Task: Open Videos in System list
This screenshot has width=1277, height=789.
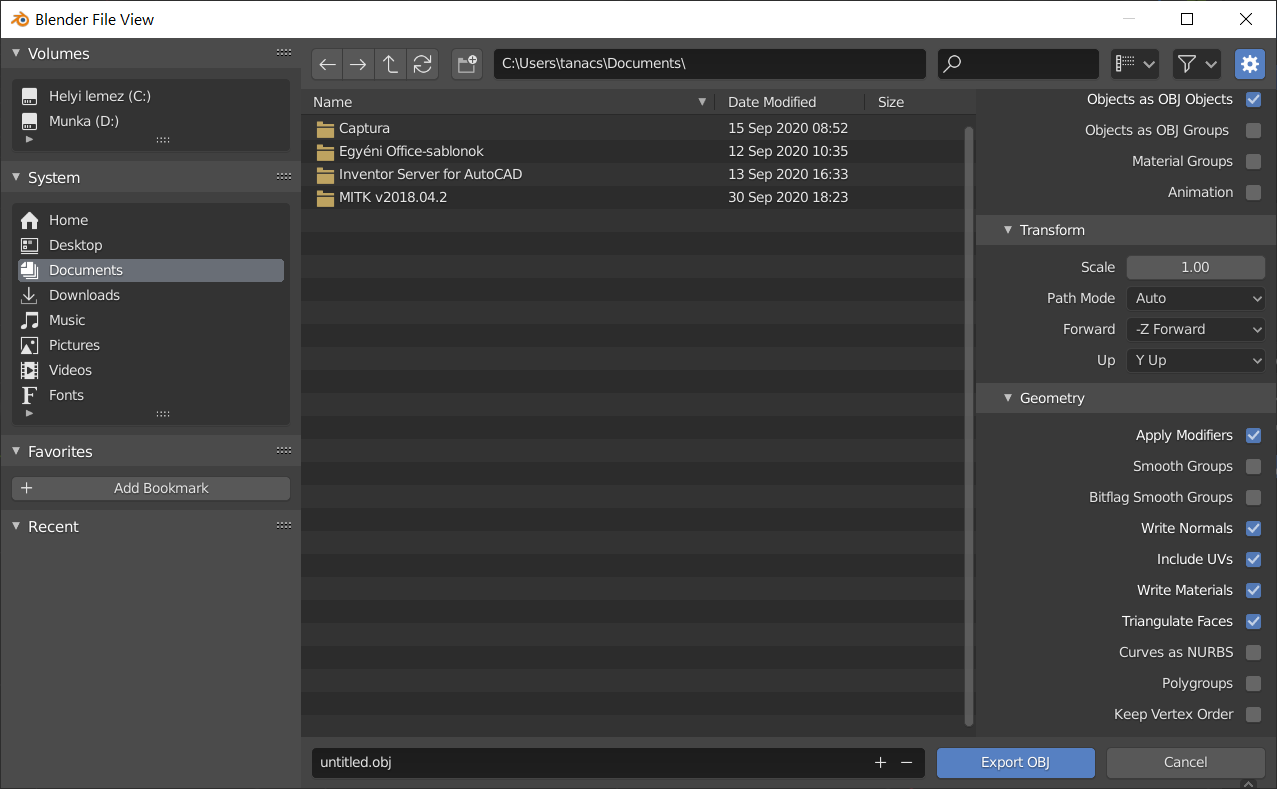Action: pos(151,370)
